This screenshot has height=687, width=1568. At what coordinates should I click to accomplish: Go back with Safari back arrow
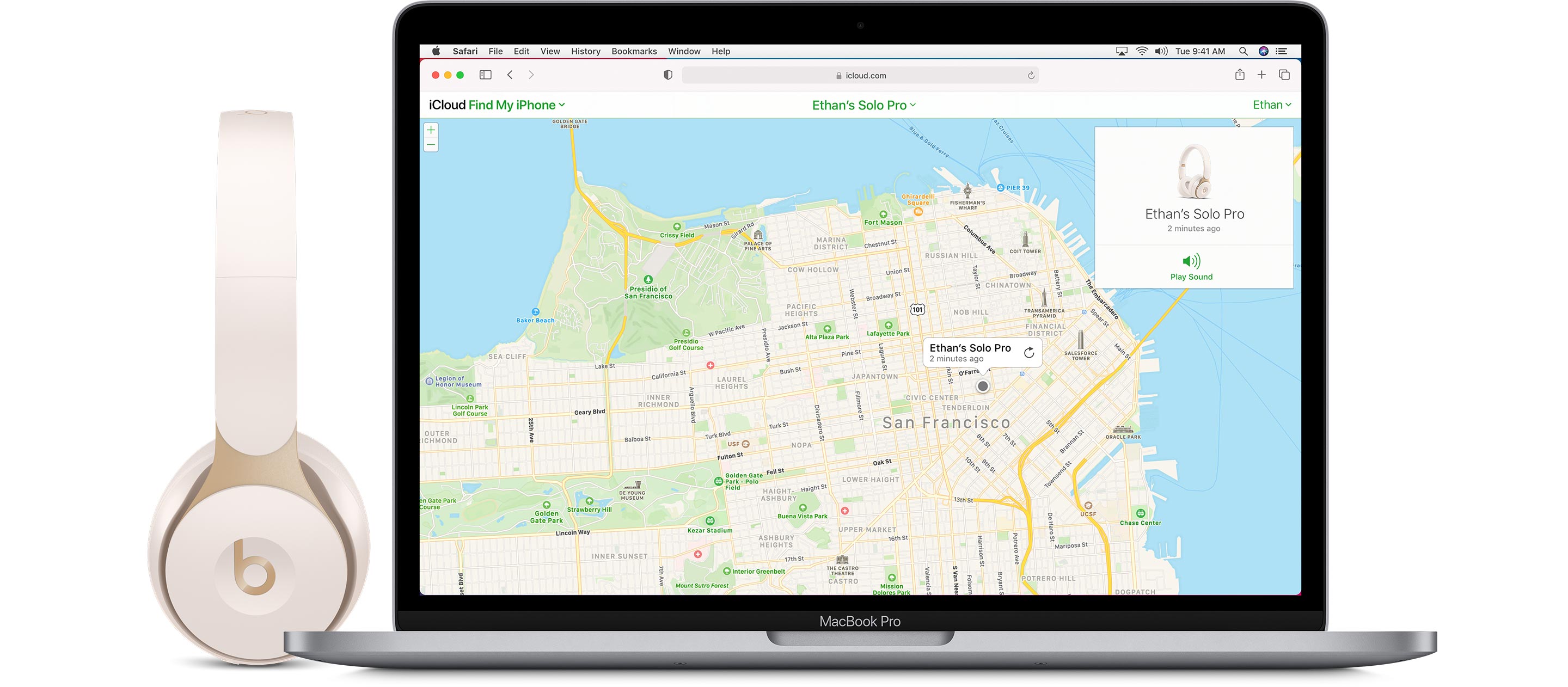point(510,75)
